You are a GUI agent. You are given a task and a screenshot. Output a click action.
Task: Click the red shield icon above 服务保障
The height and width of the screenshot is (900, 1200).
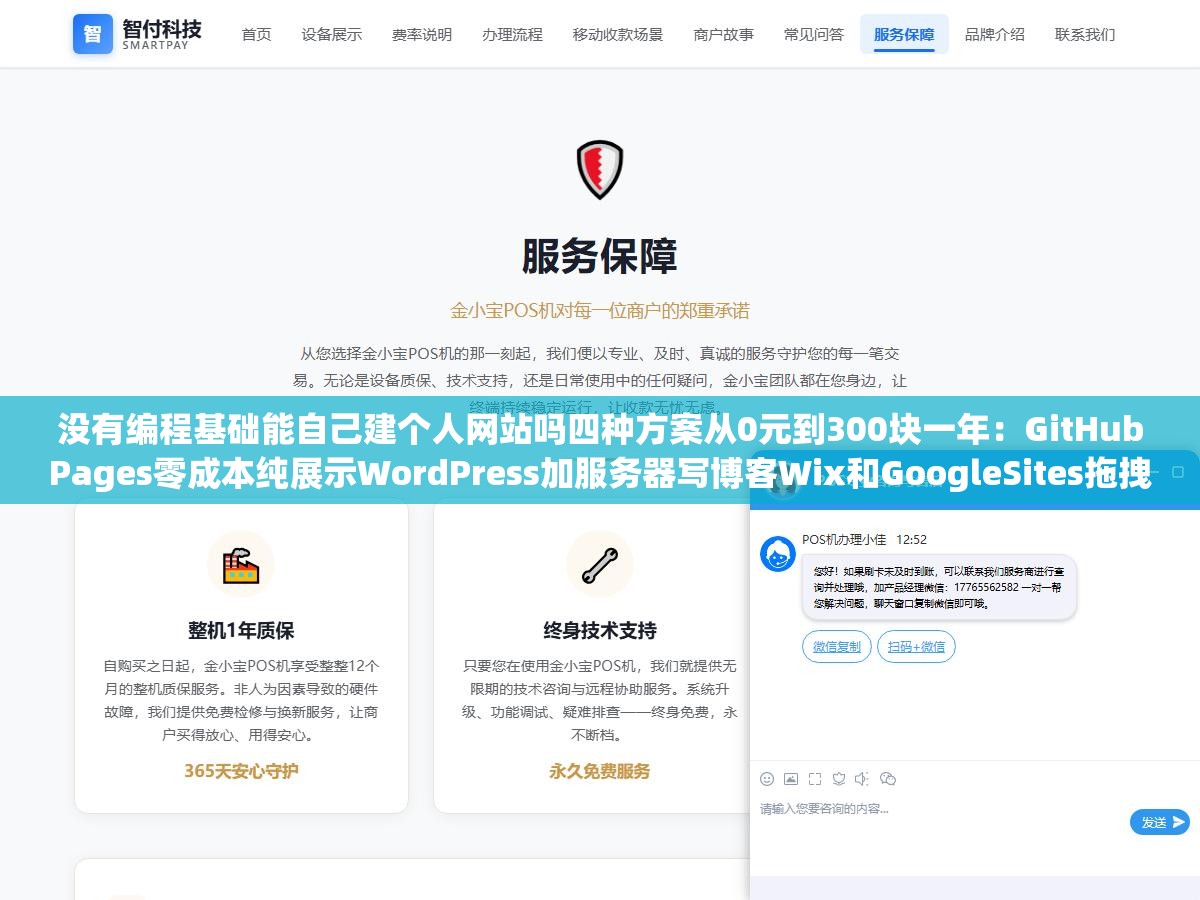click(600, 169)
